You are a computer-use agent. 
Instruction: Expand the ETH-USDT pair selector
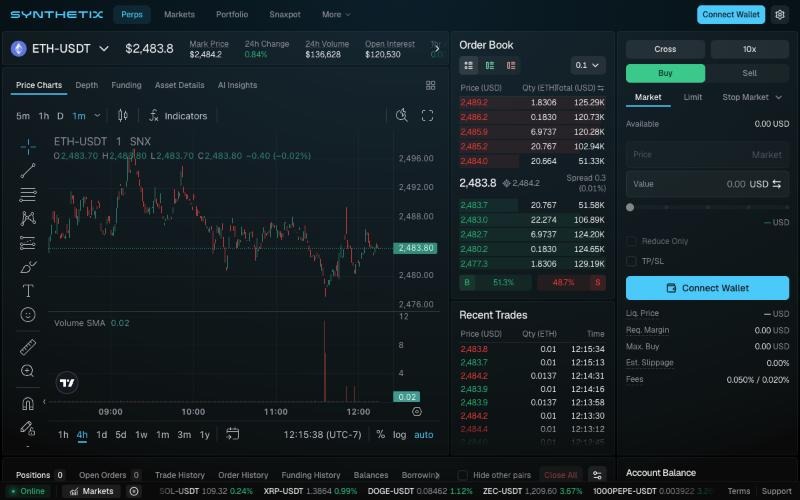[x=104, y=48]
